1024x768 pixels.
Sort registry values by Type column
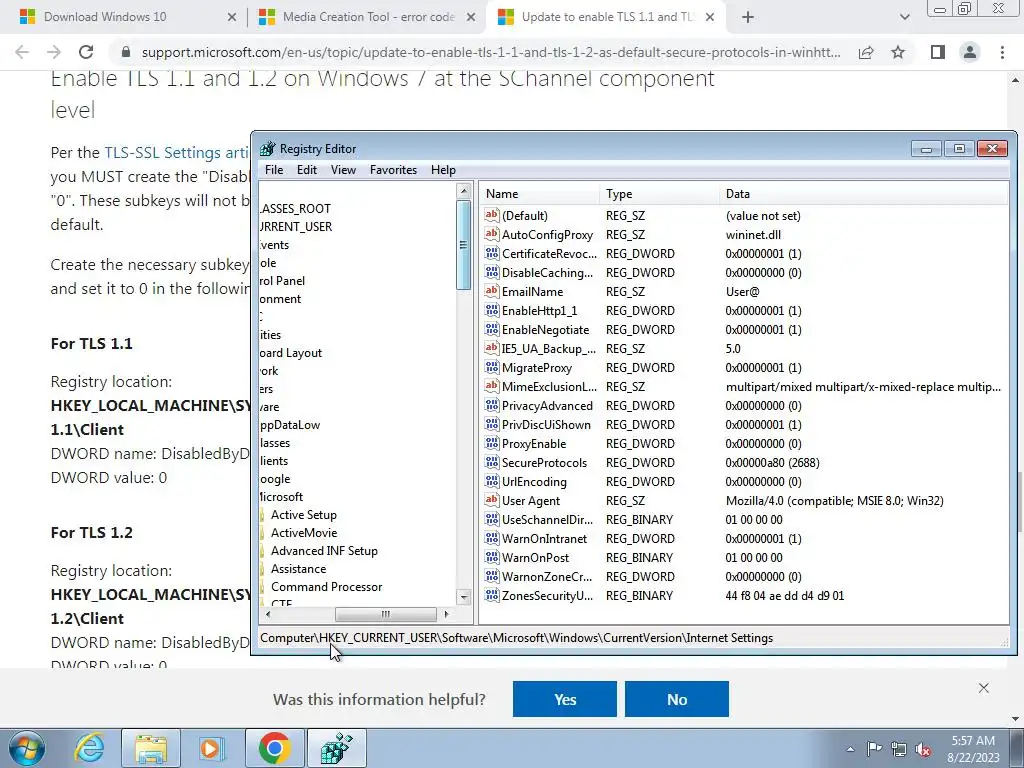659,194
